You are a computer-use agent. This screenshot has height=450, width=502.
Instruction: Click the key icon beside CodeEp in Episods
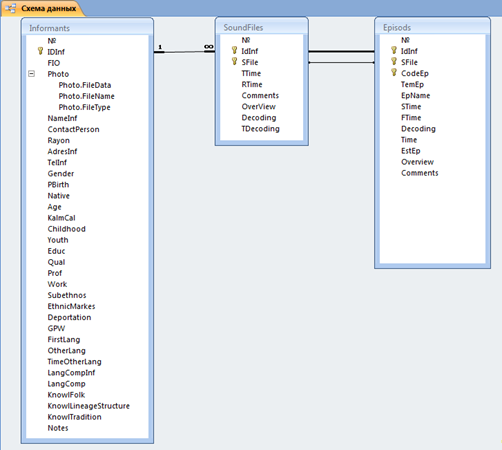point(394,72)
